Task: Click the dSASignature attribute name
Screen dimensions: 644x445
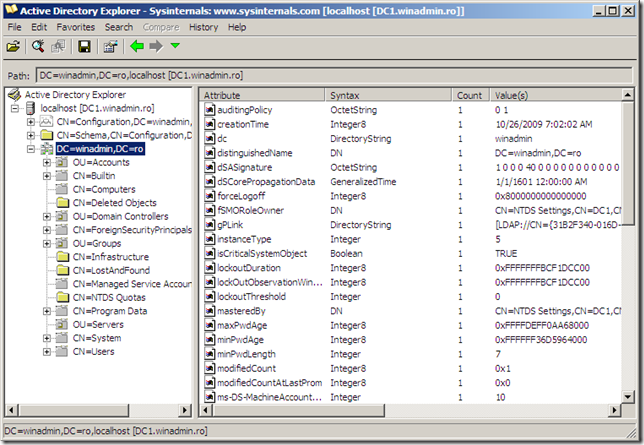Action: click(x=244, y=168)
